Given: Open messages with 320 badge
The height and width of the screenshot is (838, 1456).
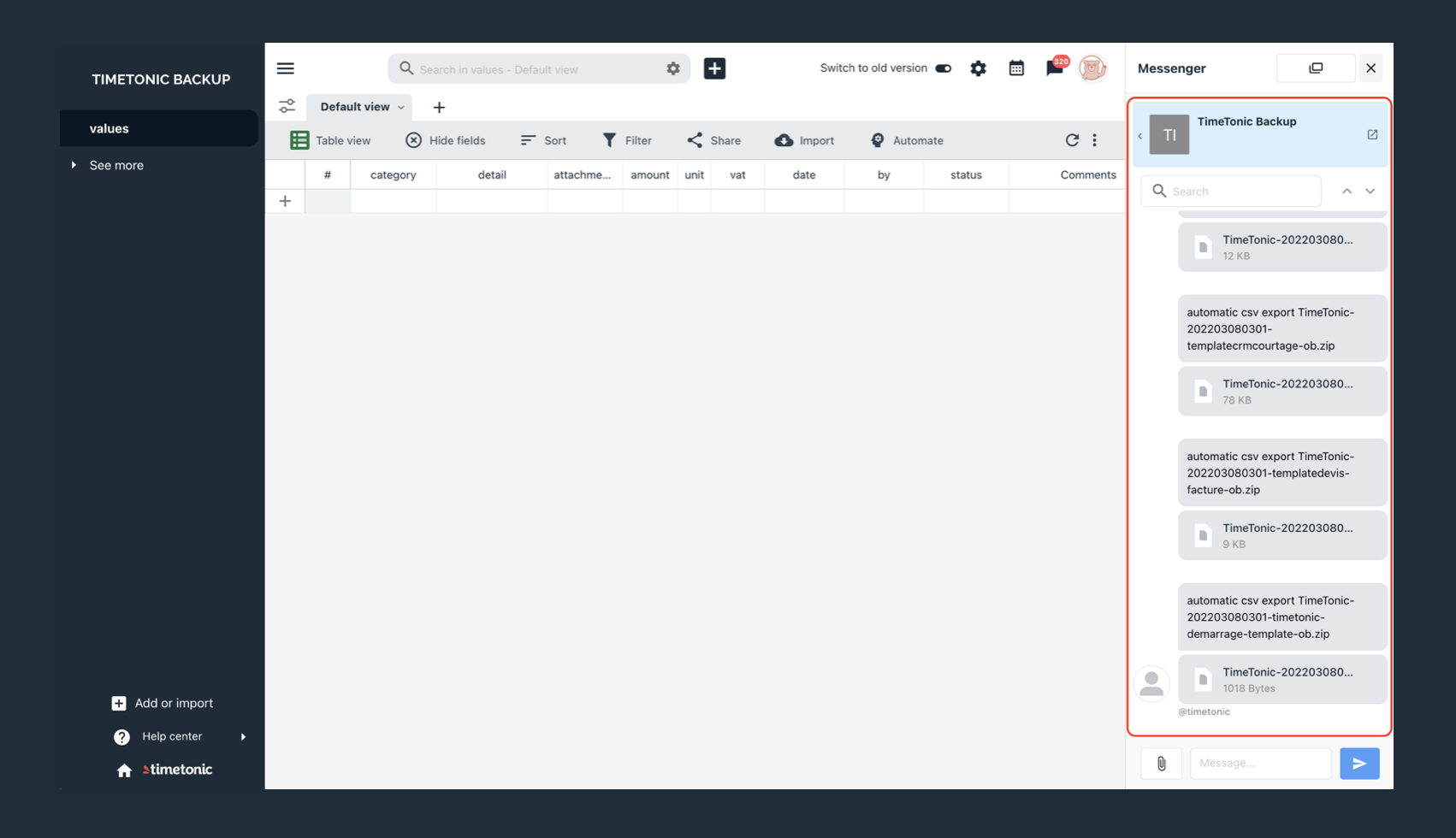Looking at the screenshot, I should [1056, 68].
